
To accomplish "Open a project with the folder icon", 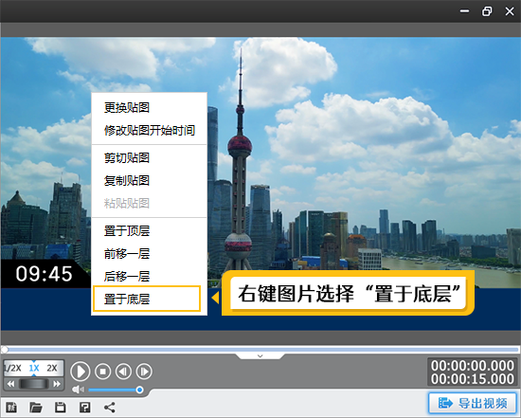I will tap(36, 407).
